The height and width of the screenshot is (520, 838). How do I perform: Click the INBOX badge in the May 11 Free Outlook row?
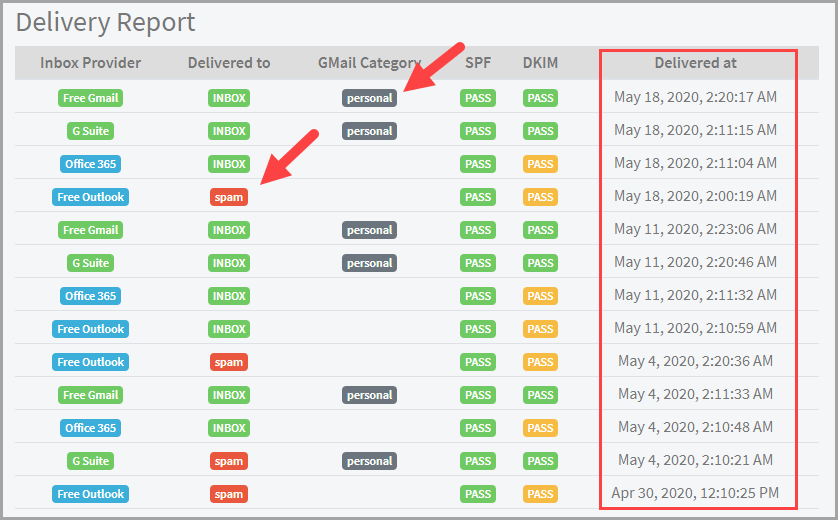[x=229, y=329]
